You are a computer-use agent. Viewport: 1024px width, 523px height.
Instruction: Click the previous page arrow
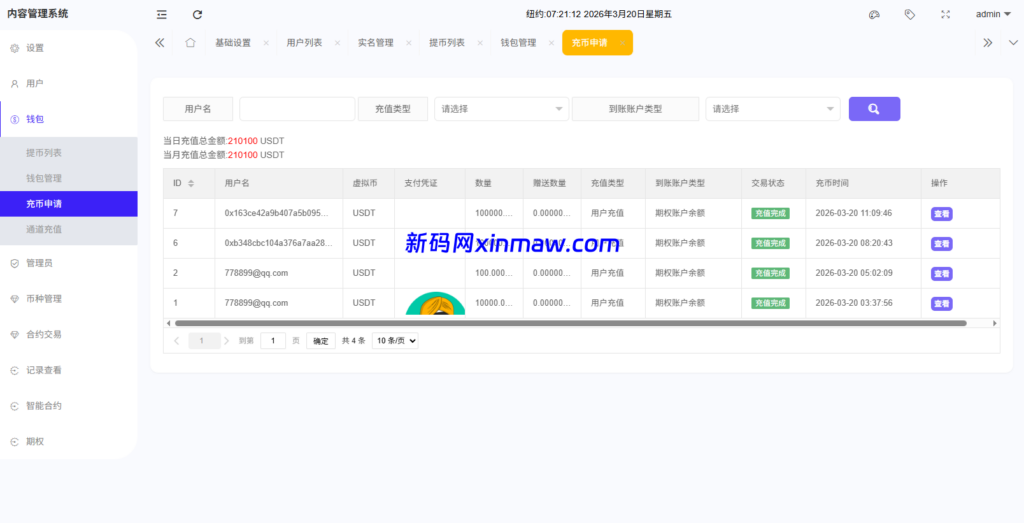click(x=176, y=341)
